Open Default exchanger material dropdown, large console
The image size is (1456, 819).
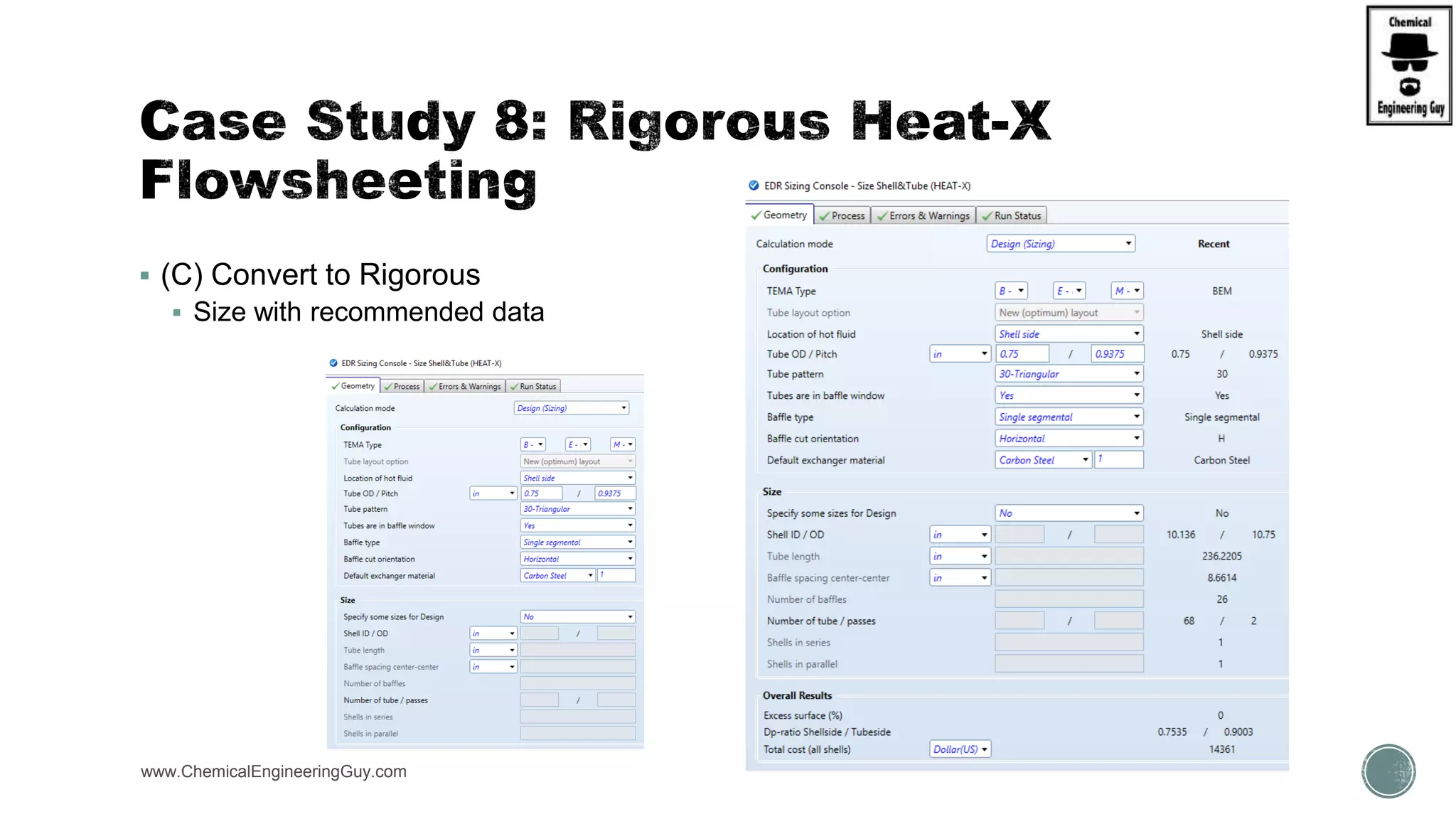pyautogui.click(x=1043, y=460)
